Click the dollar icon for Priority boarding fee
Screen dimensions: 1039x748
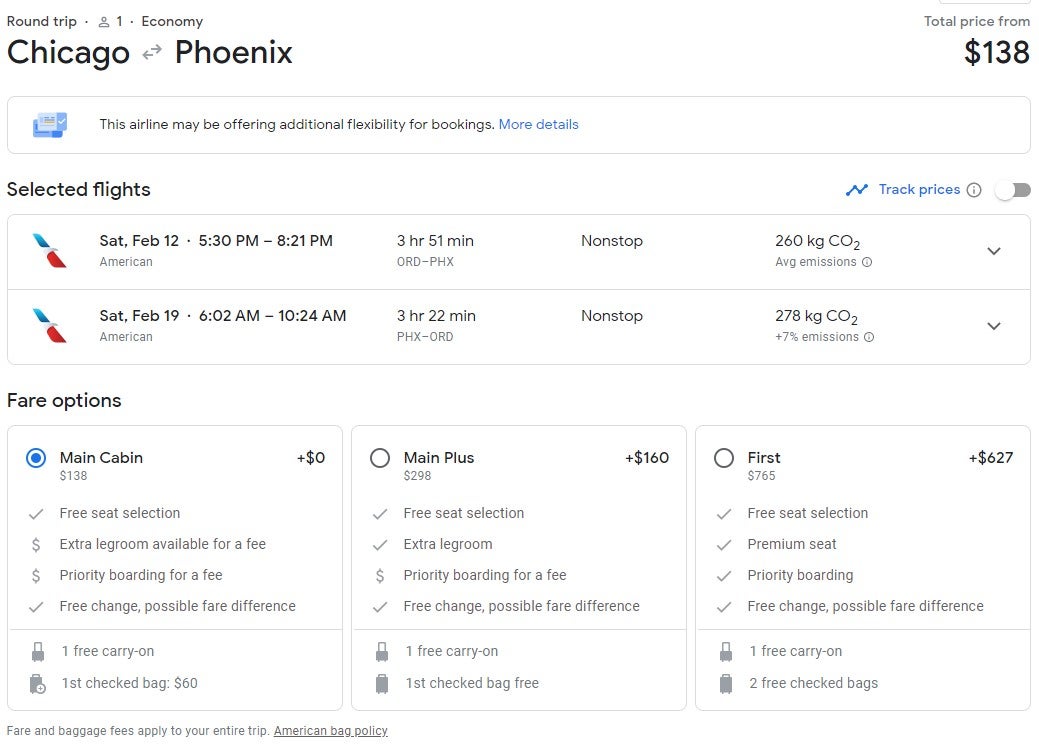(38, 575)
